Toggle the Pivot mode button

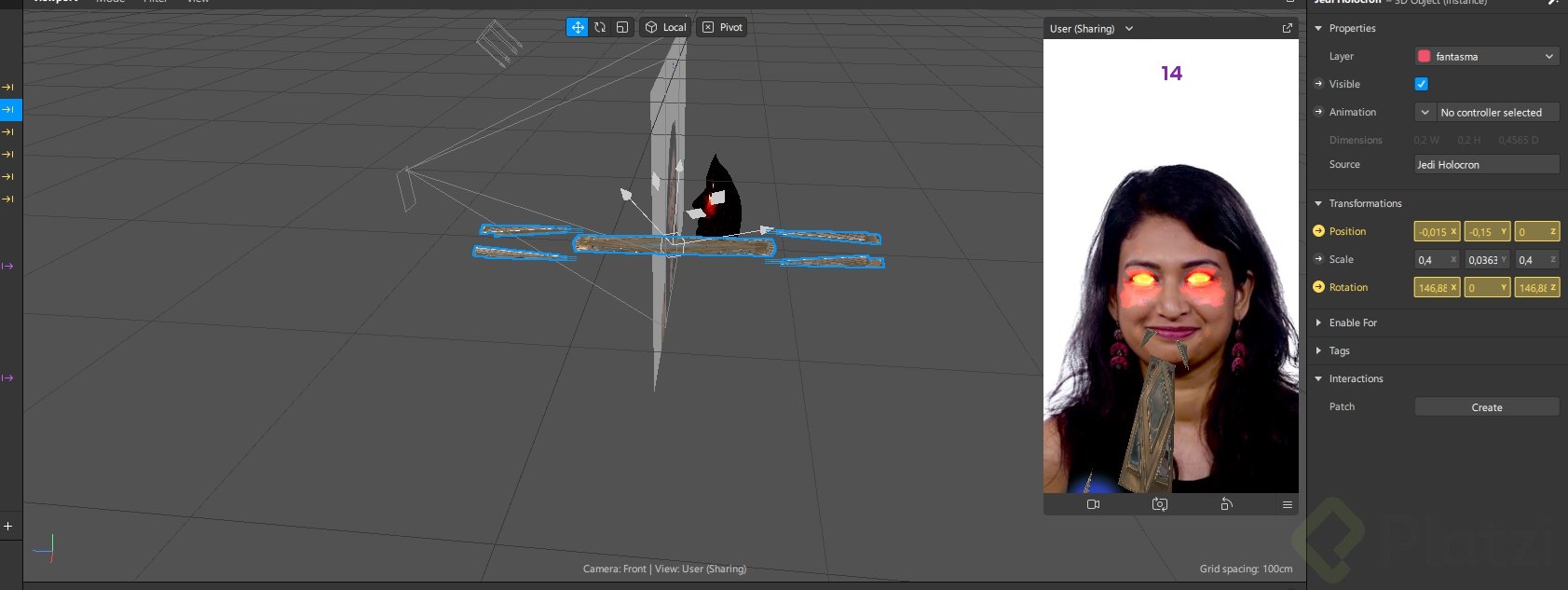pyautogui.click(x=722, y=27)
